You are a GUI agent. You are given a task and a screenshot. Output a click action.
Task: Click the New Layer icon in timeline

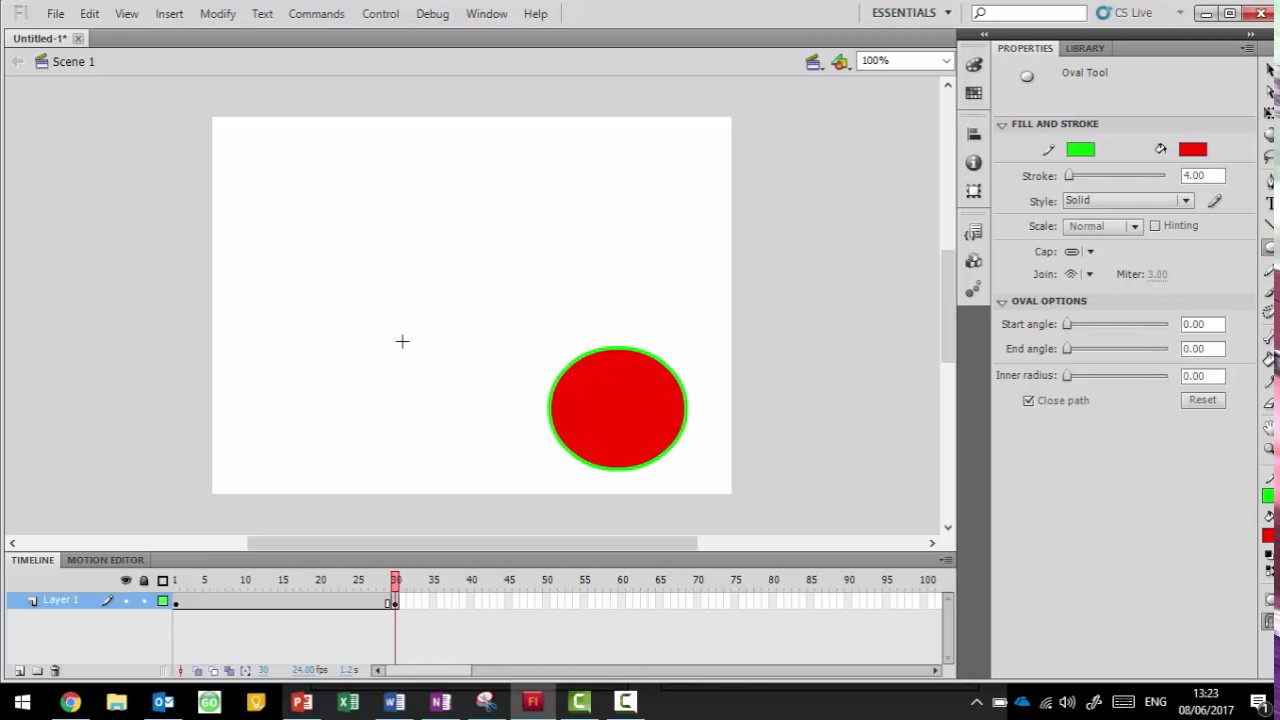tap(19, 671)
